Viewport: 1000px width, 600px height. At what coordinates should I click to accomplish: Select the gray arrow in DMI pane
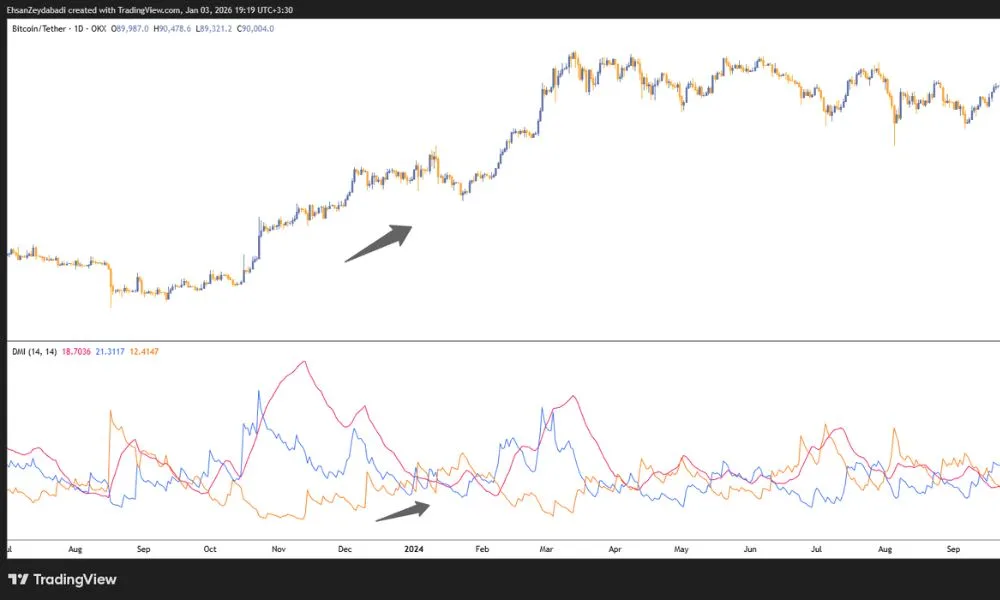pos(403,511)
